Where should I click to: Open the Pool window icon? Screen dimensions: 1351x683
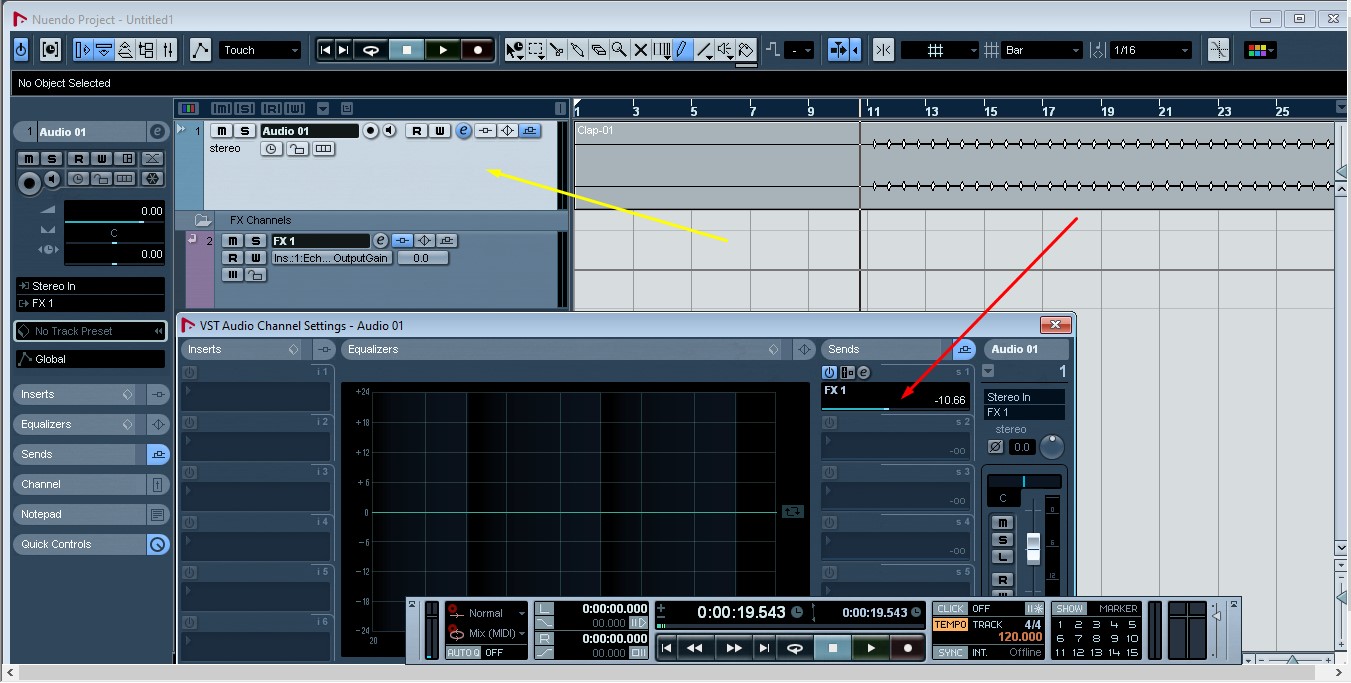(x=147, y=49)
